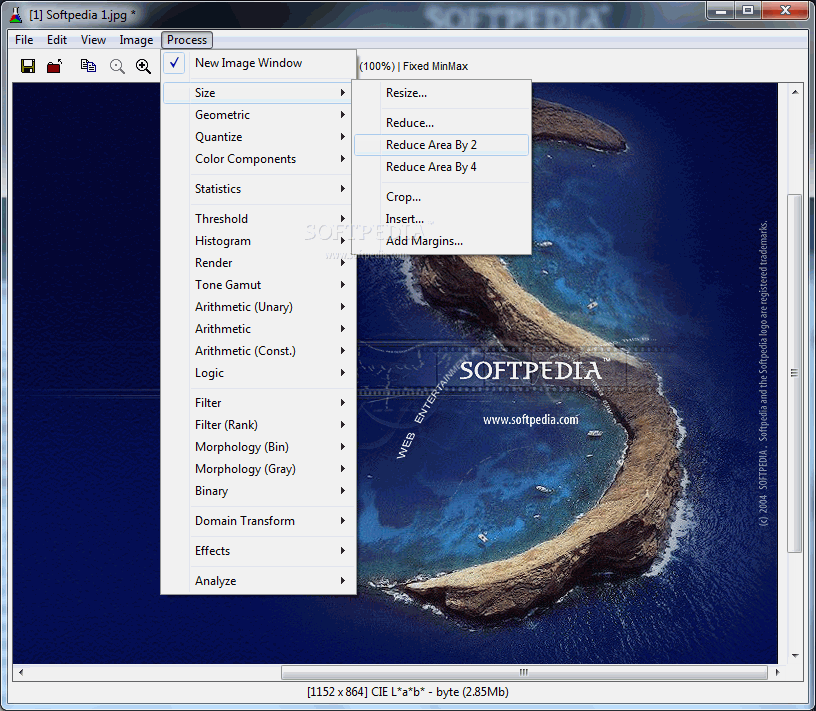Open the Logic submenu
This screenshot has width=816, height=711.
pyautogui.click(x=259, y=373)
